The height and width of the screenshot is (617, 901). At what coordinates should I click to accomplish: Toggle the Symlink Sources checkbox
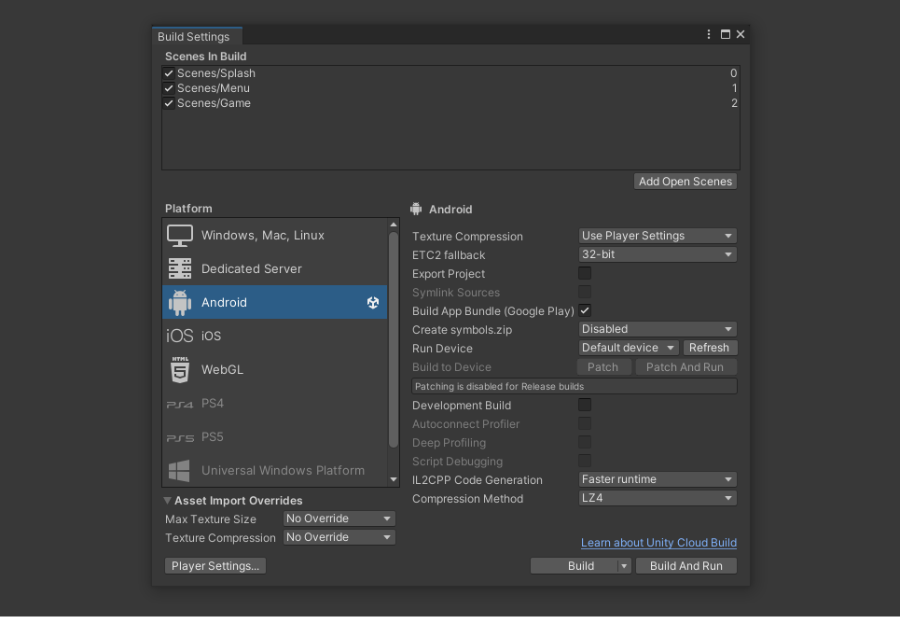pyautogui.click(x=585, y=292)
